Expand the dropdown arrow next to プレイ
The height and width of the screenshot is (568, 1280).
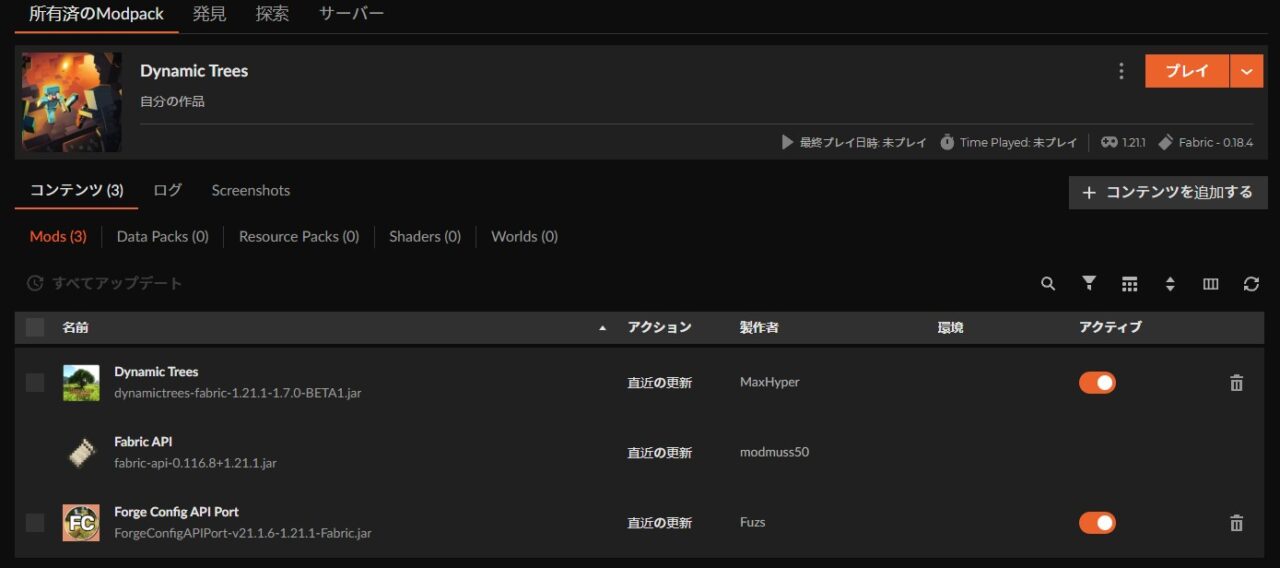coord(1246,71)
